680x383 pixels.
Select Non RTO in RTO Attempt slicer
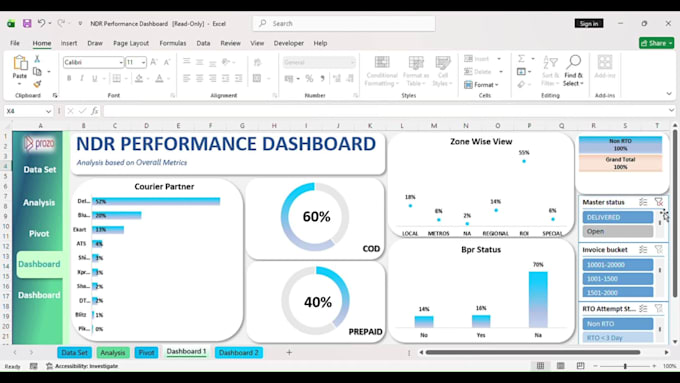point(618,324)
